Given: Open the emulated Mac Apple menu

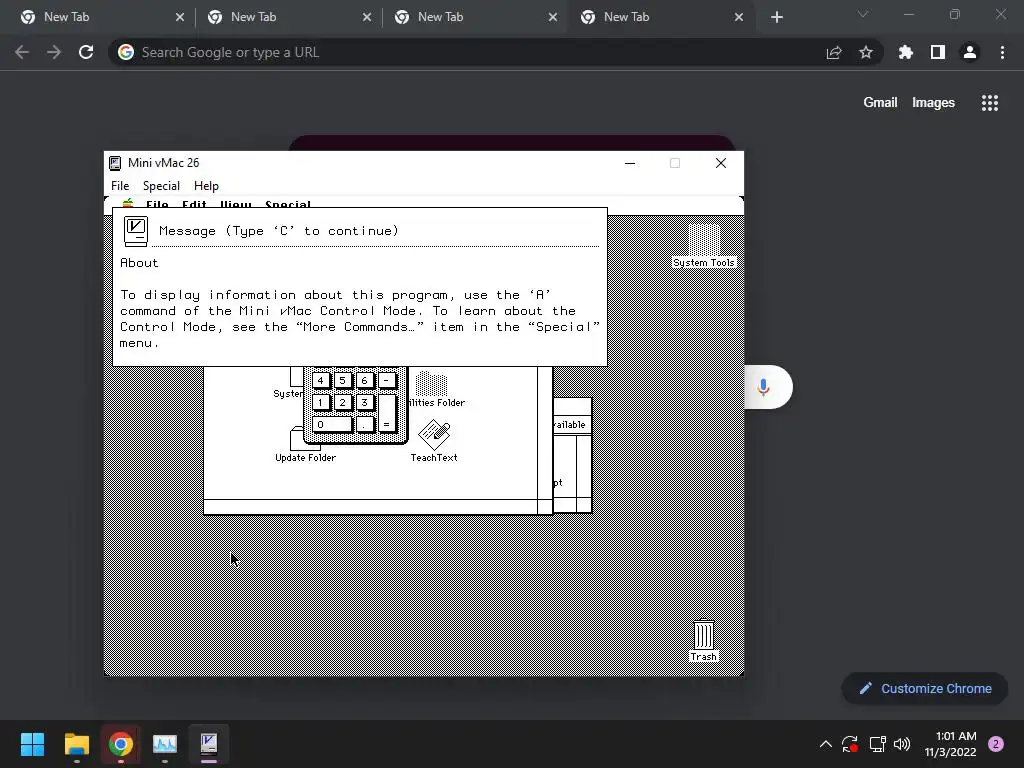Looking at the screenshot, I should (x=128, y=204).
